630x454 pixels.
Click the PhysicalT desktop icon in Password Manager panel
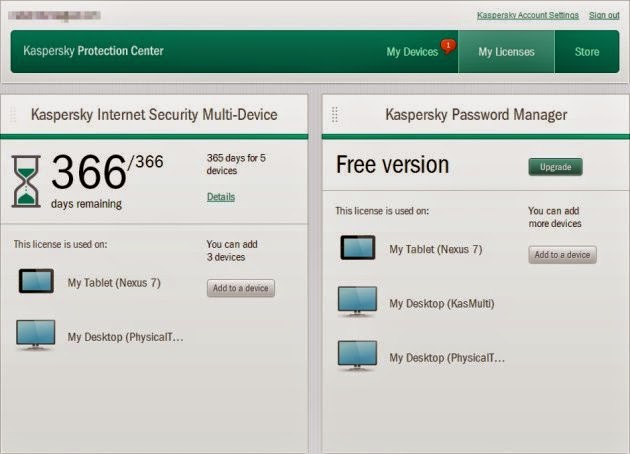point(357,356)
